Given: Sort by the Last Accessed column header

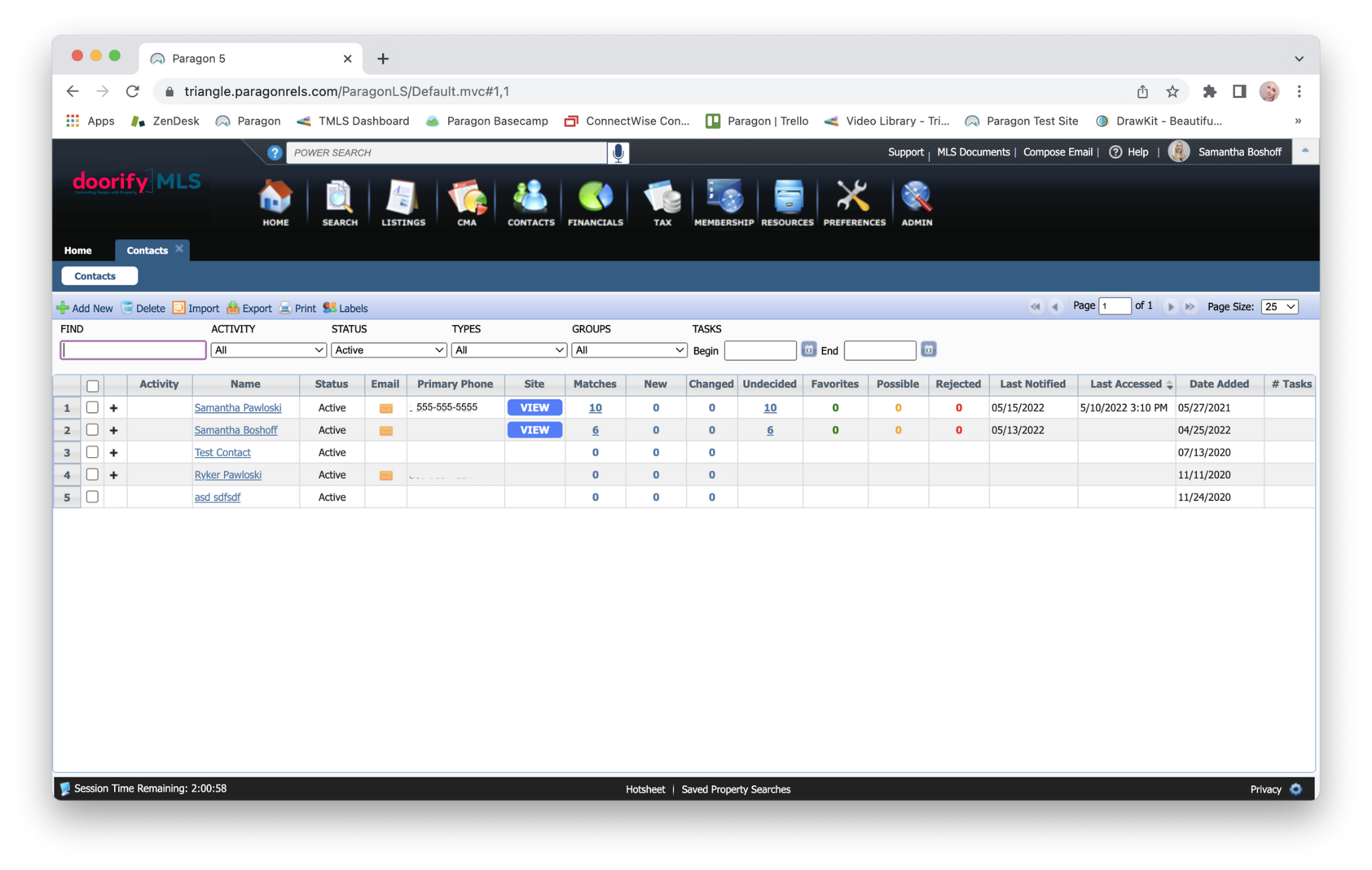Looking at the screenshot, I should pyautogui.click(x=1126, y=384).
